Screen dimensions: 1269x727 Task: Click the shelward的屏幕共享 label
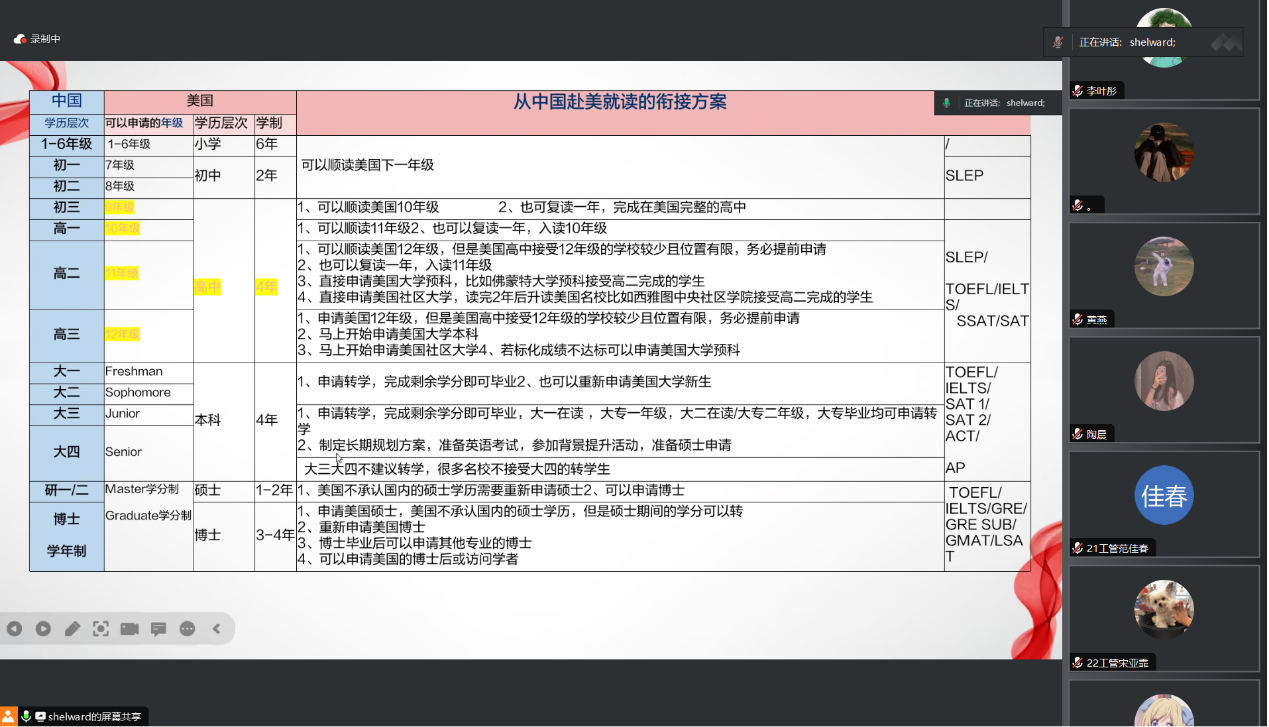[x=96, y=716]
